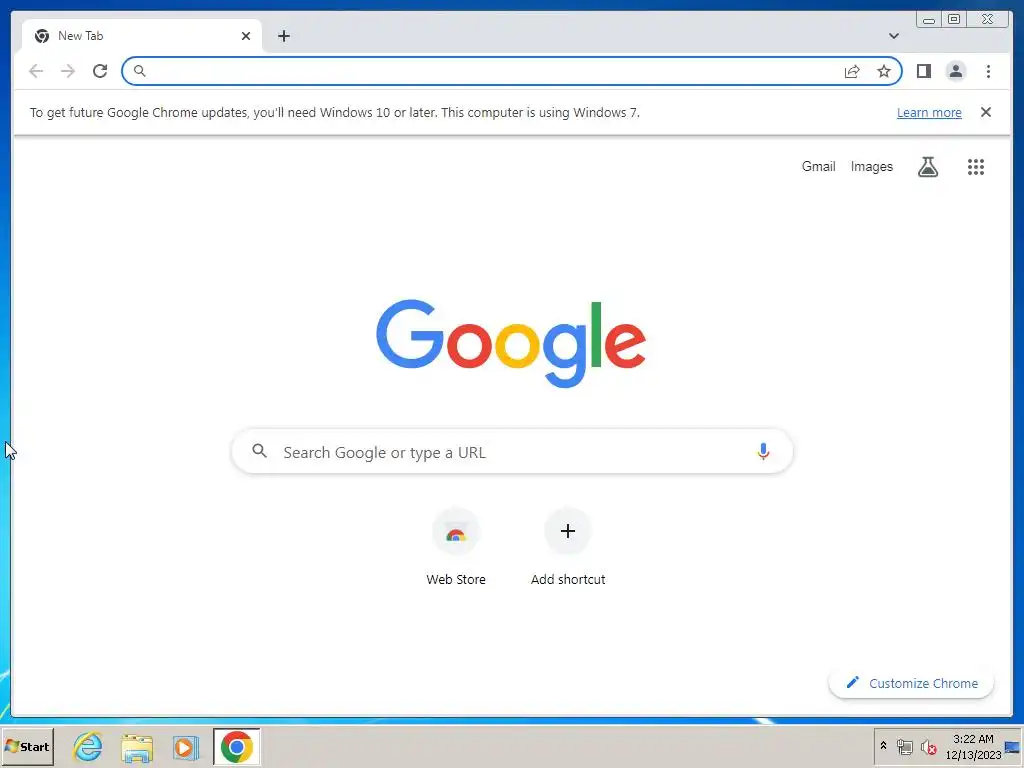
Task: Click the Show desktop tray icon
Action: tap(1012, 747)
